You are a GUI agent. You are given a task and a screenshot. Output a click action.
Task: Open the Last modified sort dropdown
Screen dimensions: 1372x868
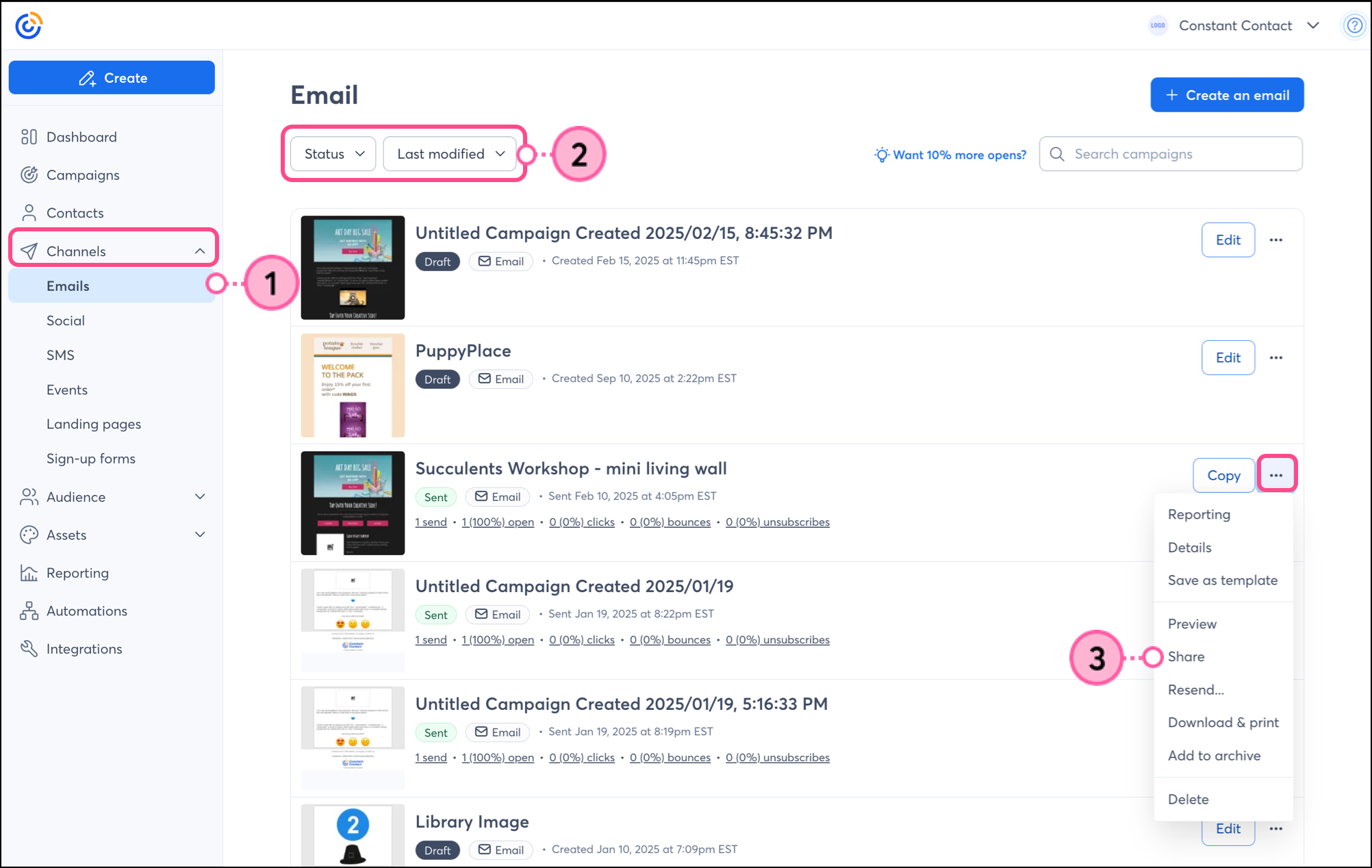tap(450, 154)
